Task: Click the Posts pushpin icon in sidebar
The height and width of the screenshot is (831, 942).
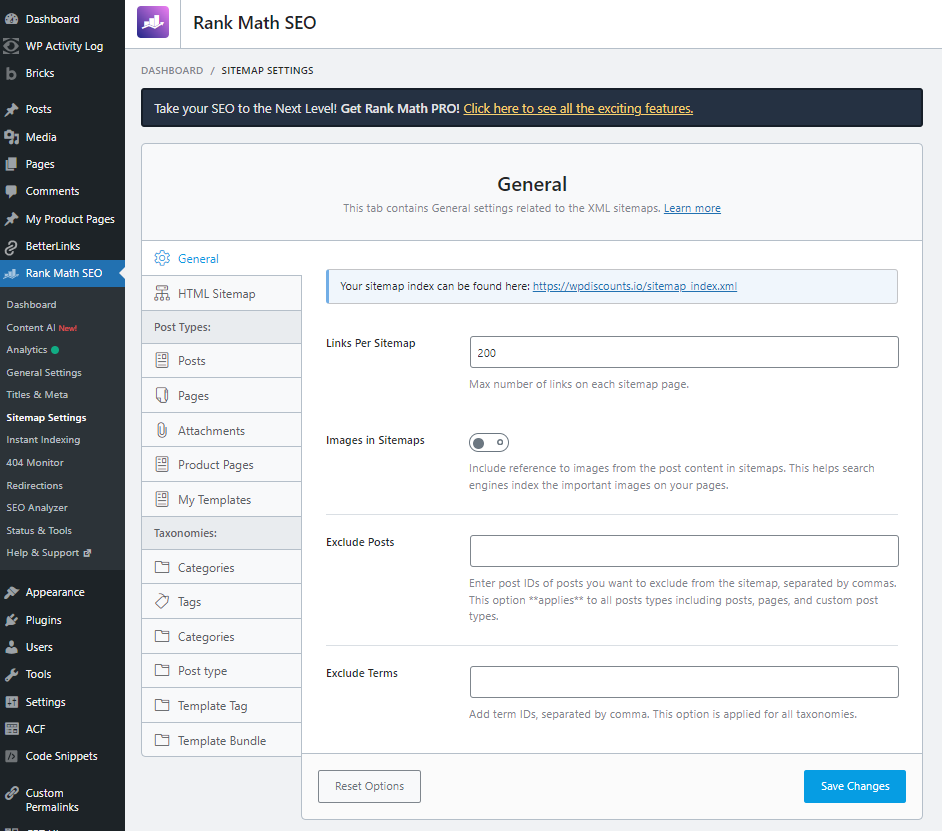Action: 11,109
